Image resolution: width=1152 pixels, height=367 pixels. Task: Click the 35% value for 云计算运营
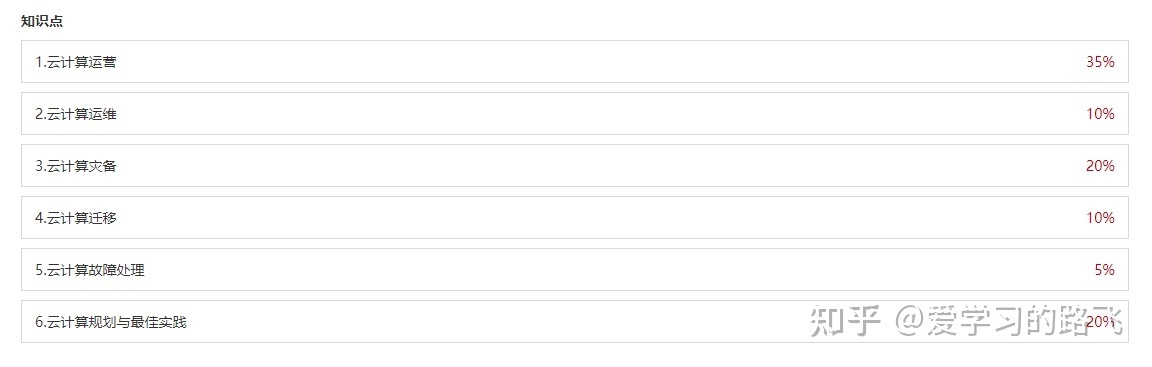pos(1100,62)
